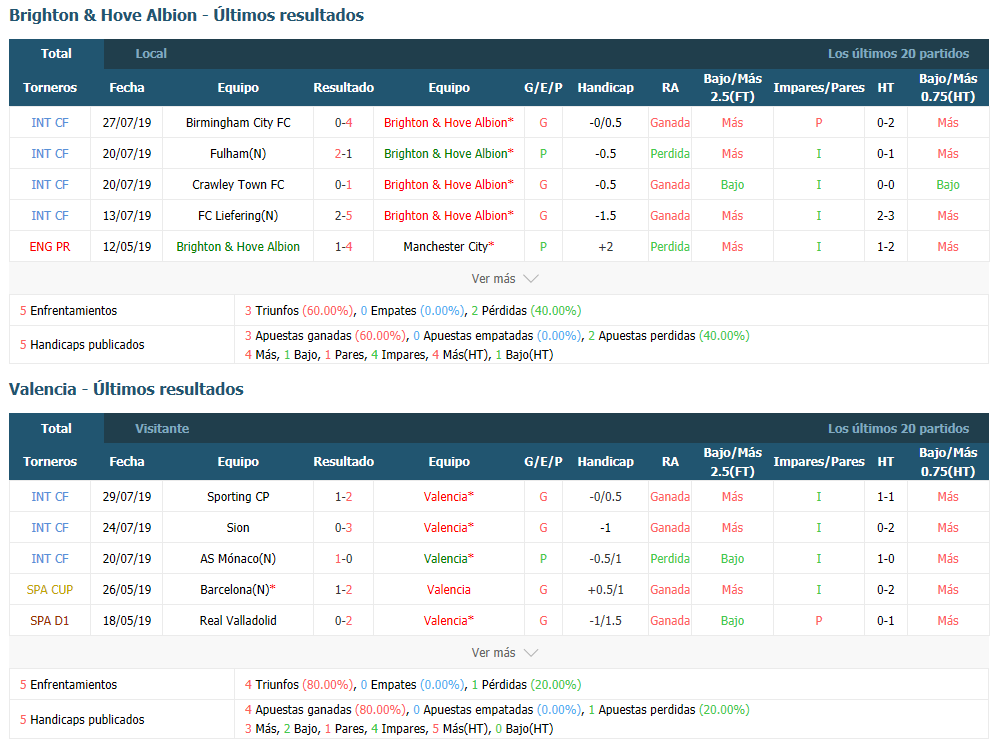
Task: Click Bajo 2.5(FT) in Crawley Town row
Action: click(x=732, y=185)
